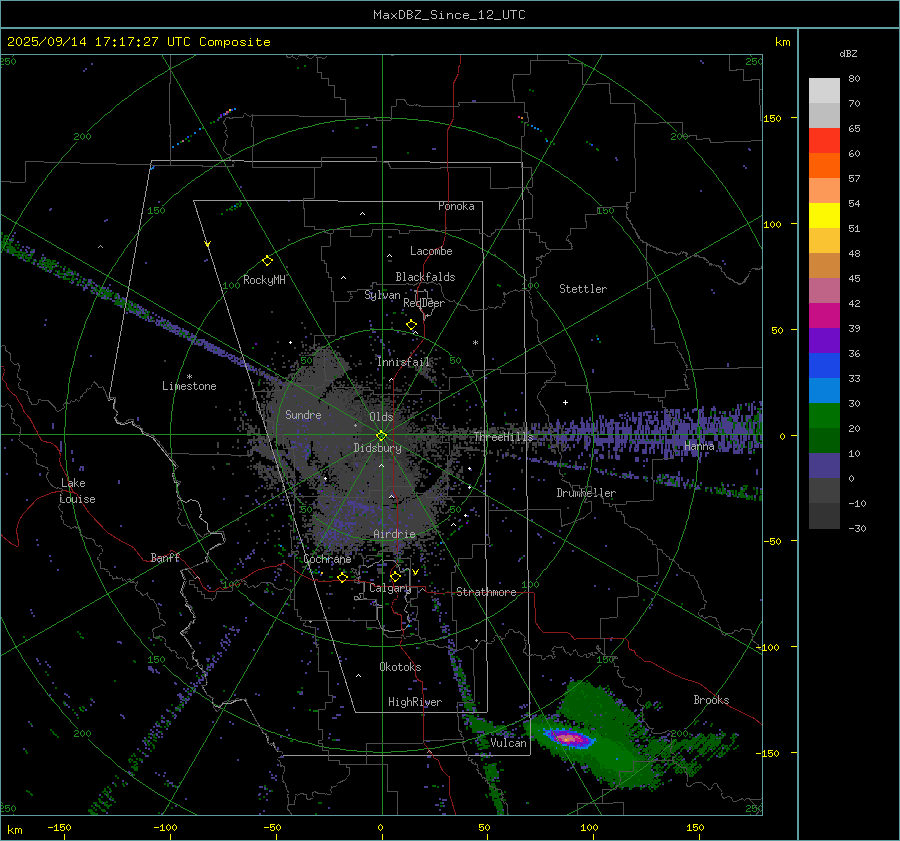Click the Blackfalds city label
This screenshot has height=841, width=900.
[425, 277]
